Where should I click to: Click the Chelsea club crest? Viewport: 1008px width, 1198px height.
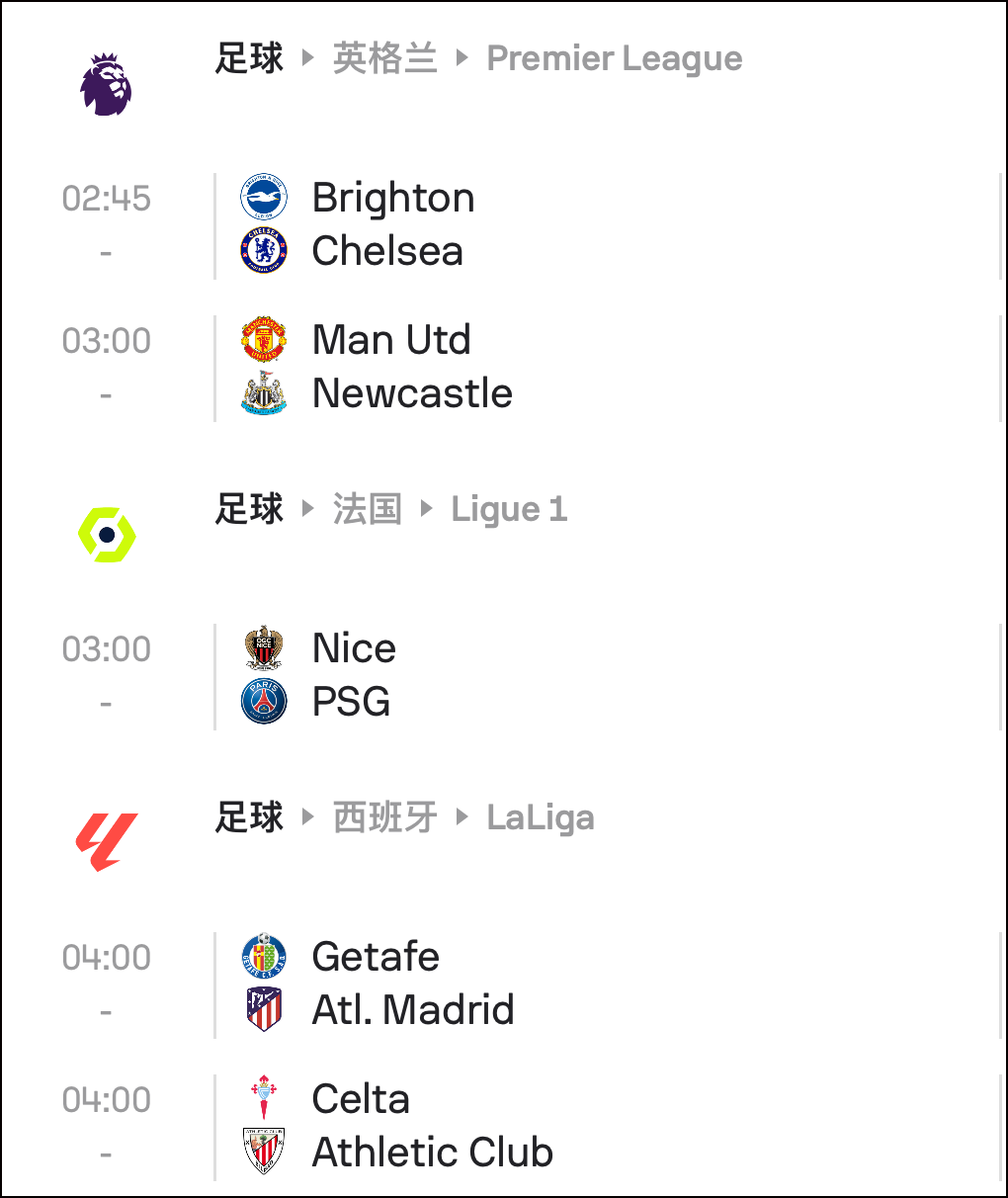(264, 250)
